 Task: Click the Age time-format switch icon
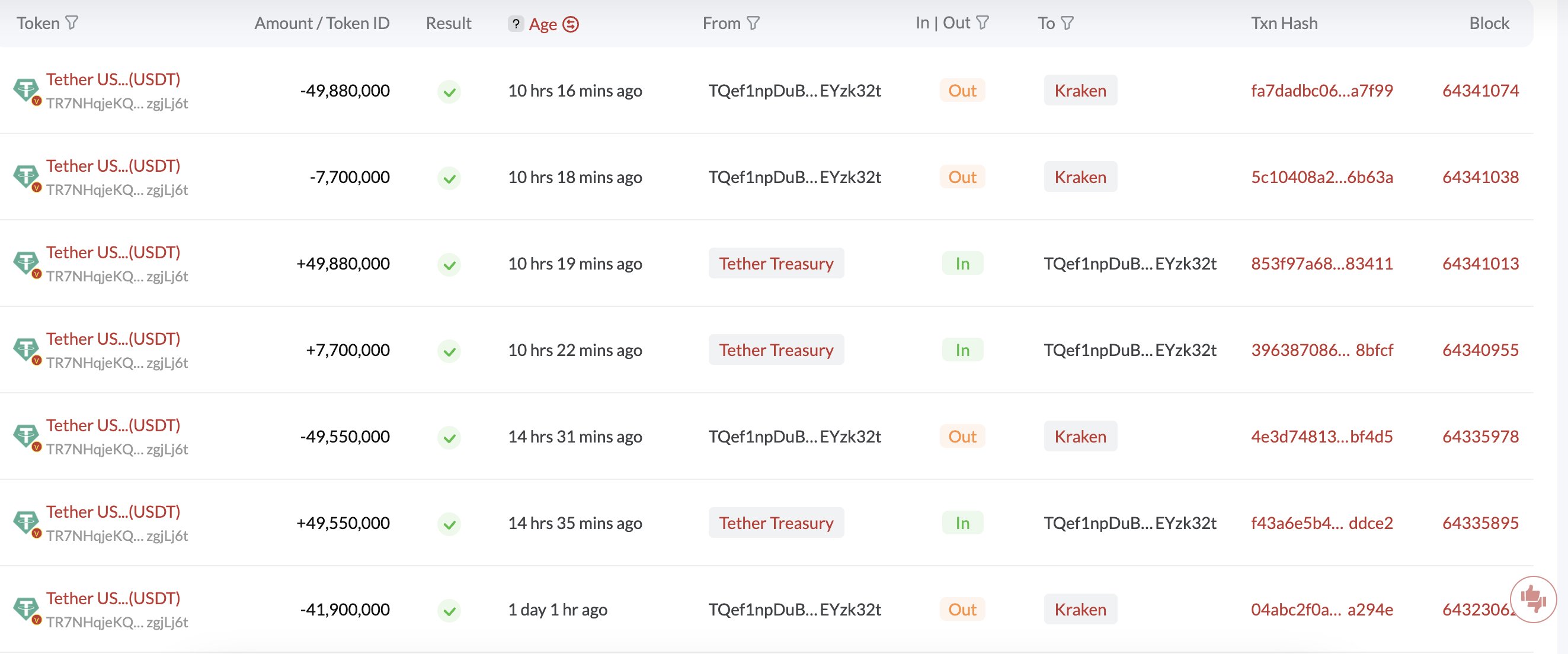coord(570,24)
